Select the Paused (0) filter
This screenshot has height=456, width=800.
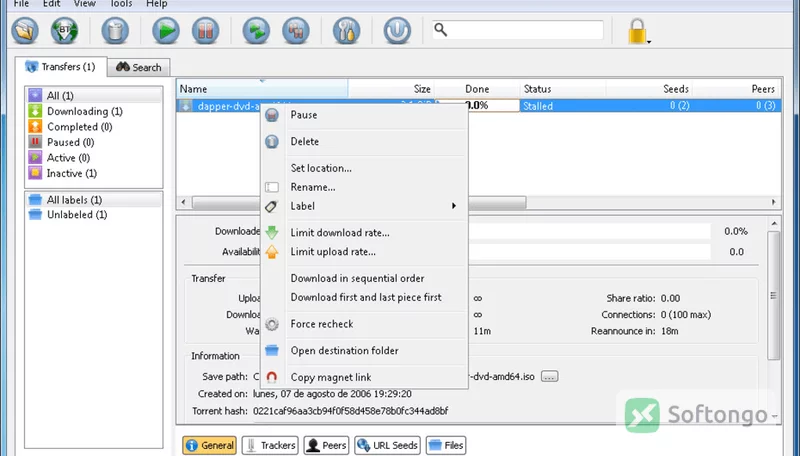point(94,142)
